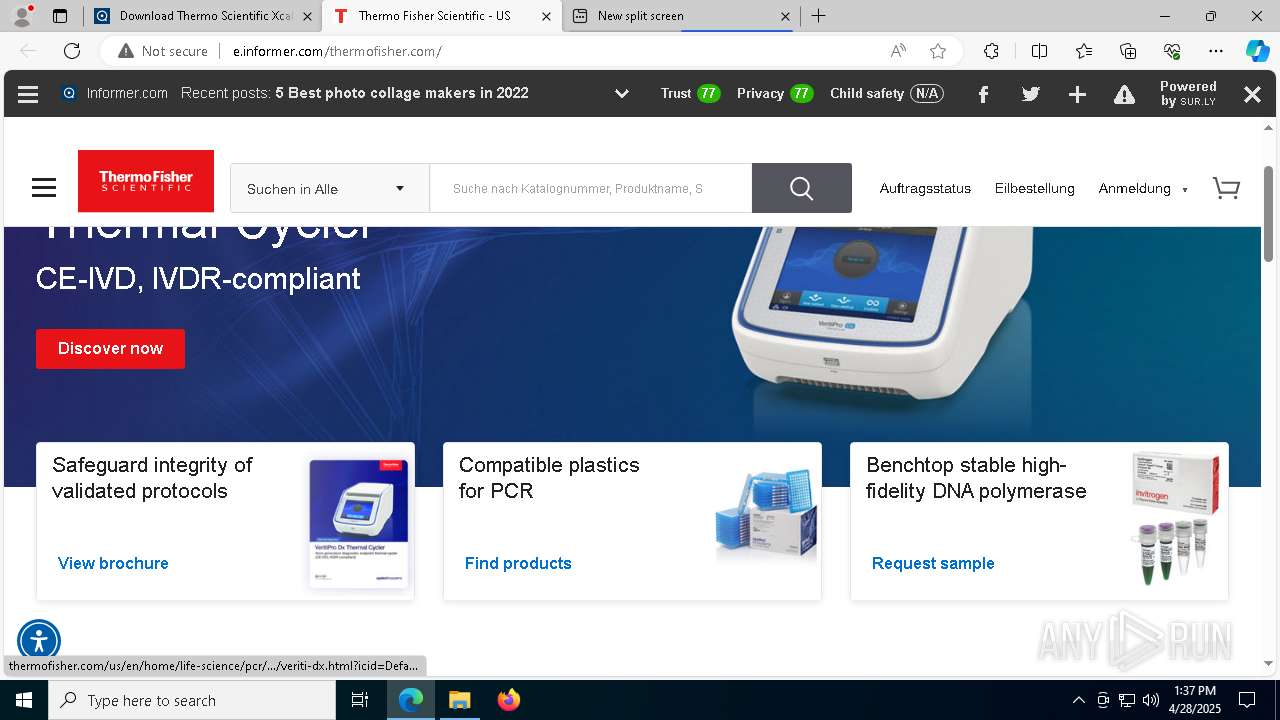Open the shopping cart icon
Image resolution: width=1280 pixels, height=720 pixels.
[x=1226, y=188]
